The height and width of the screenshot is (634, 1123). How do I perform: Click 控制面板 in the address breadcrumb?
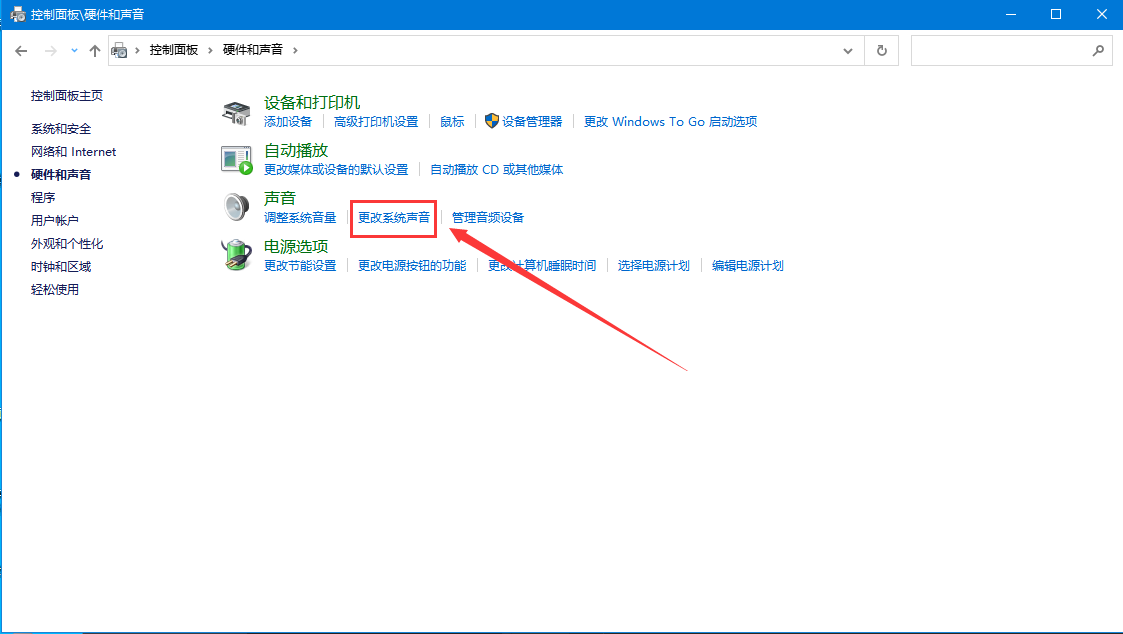click(174, 50)
